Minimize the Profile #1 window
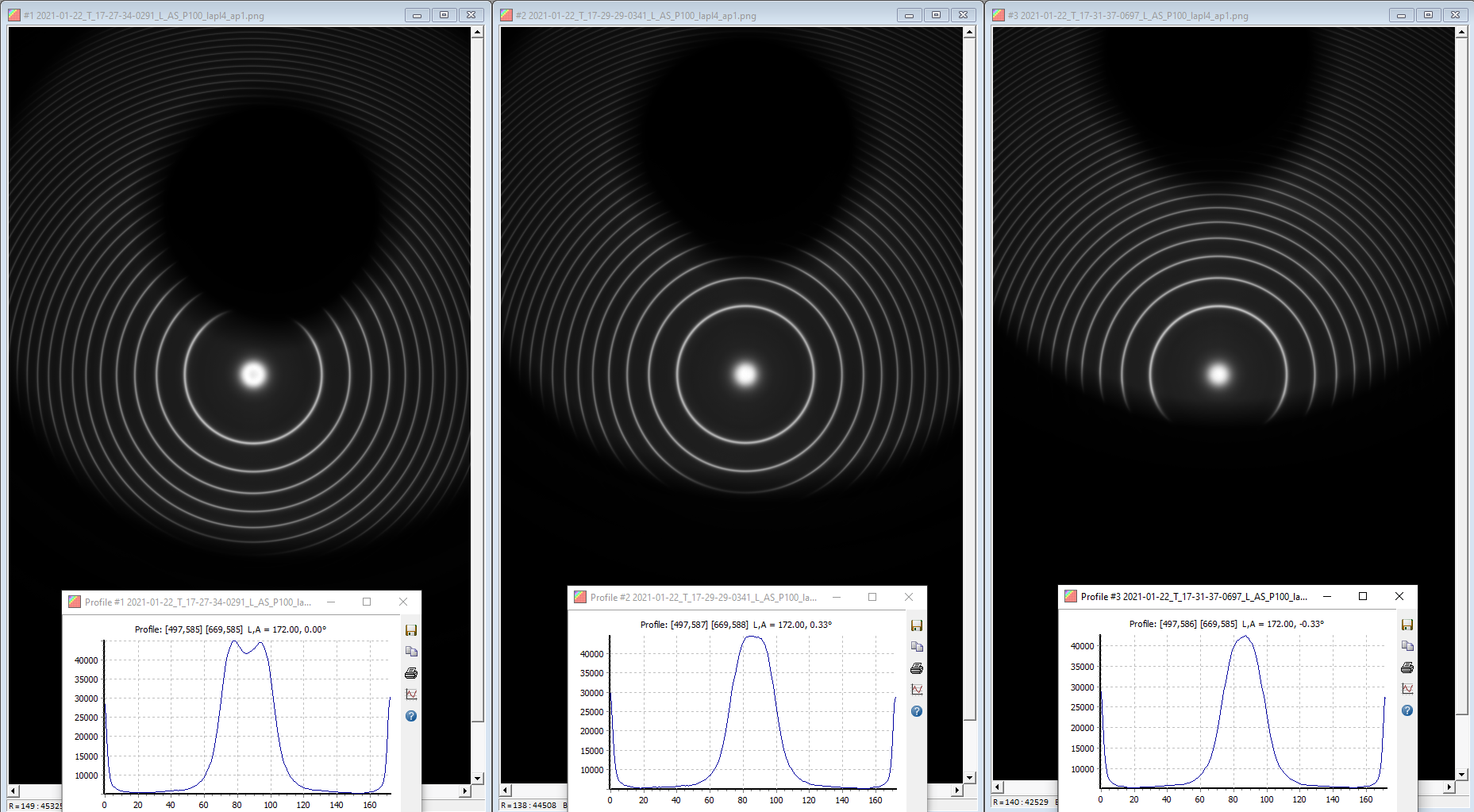The image size is (1474, 812). point(331,602)
